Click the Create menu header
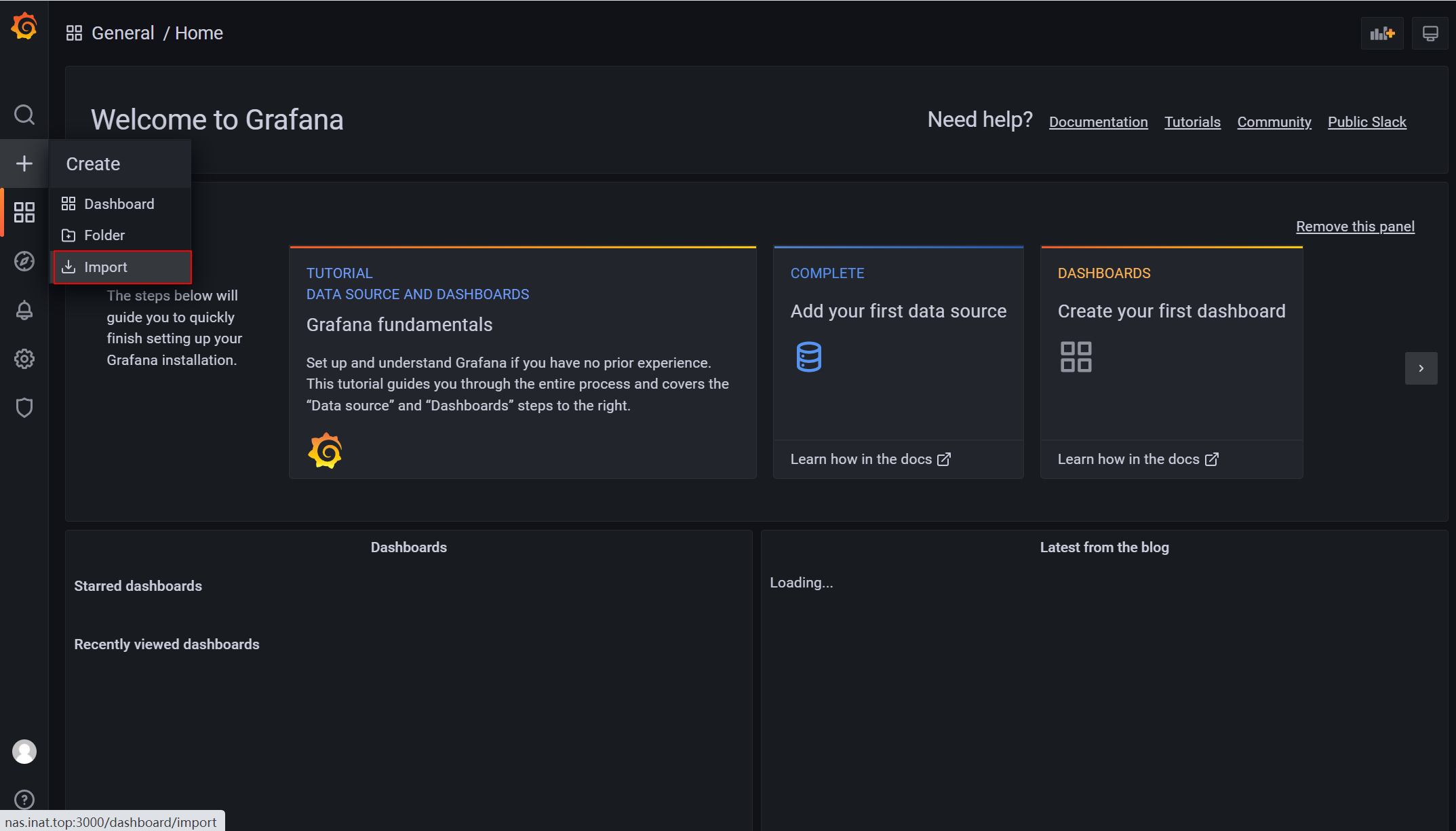Screen dimensions: 1456x831 [x=121, y=163]
